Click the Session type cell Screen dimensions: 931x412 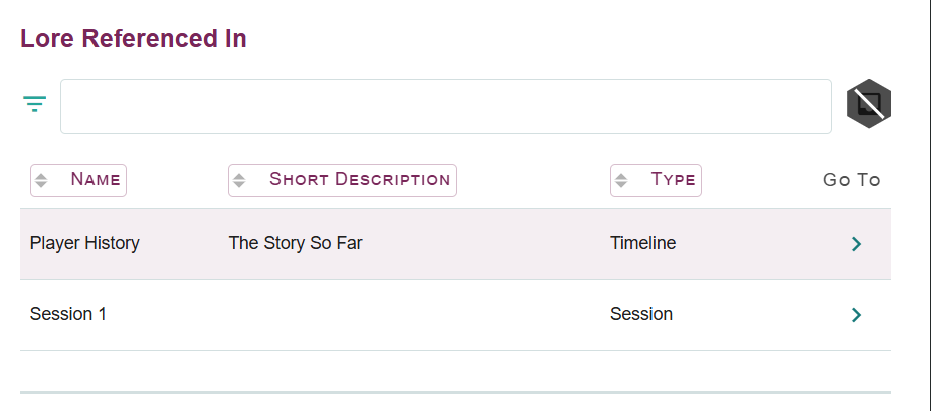641,314
